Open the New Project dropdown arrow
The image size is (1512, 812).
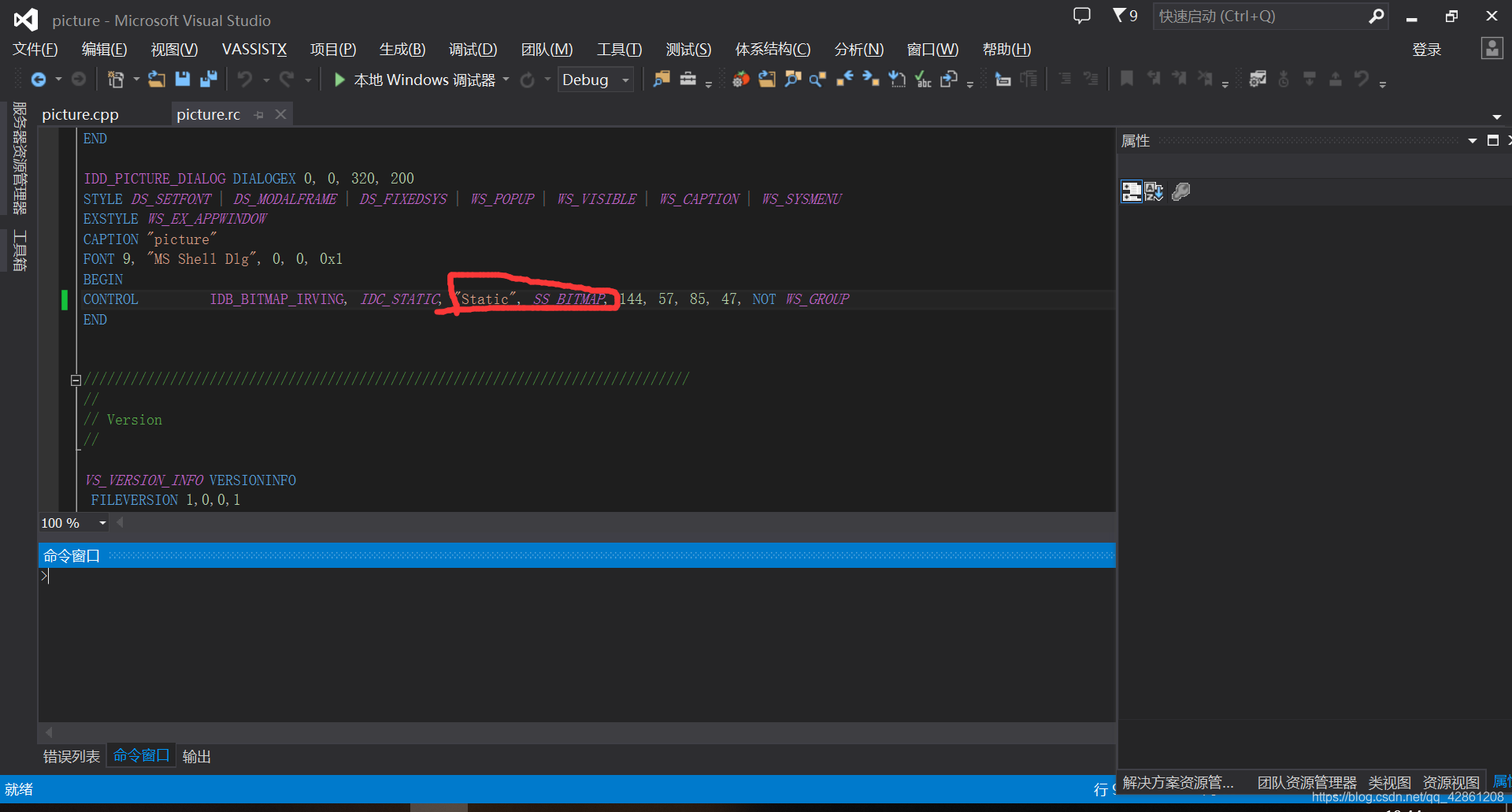tap(136, 80)
